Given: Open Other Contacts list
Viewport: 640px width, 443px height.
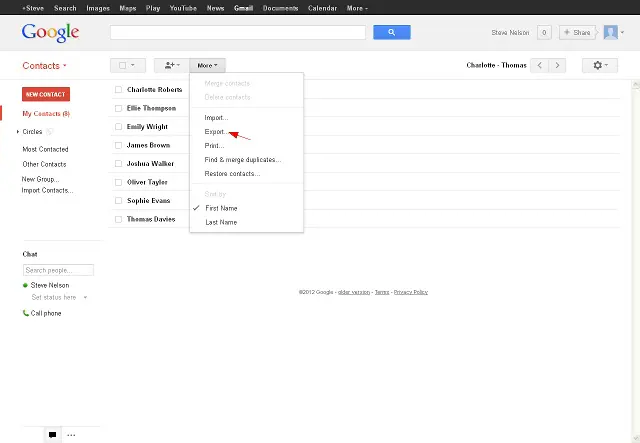Looking at the screenshot, I should coord(44,164).
